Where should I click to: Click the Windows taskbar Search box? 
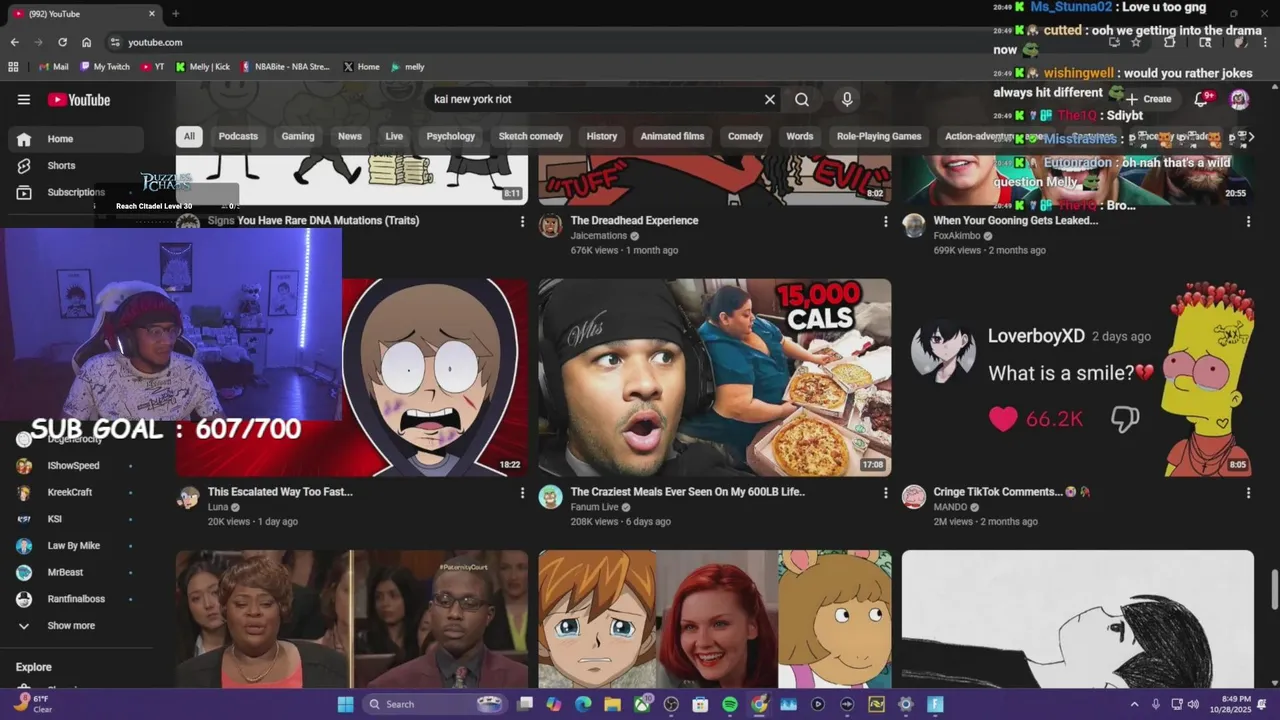tap(435, 704)
